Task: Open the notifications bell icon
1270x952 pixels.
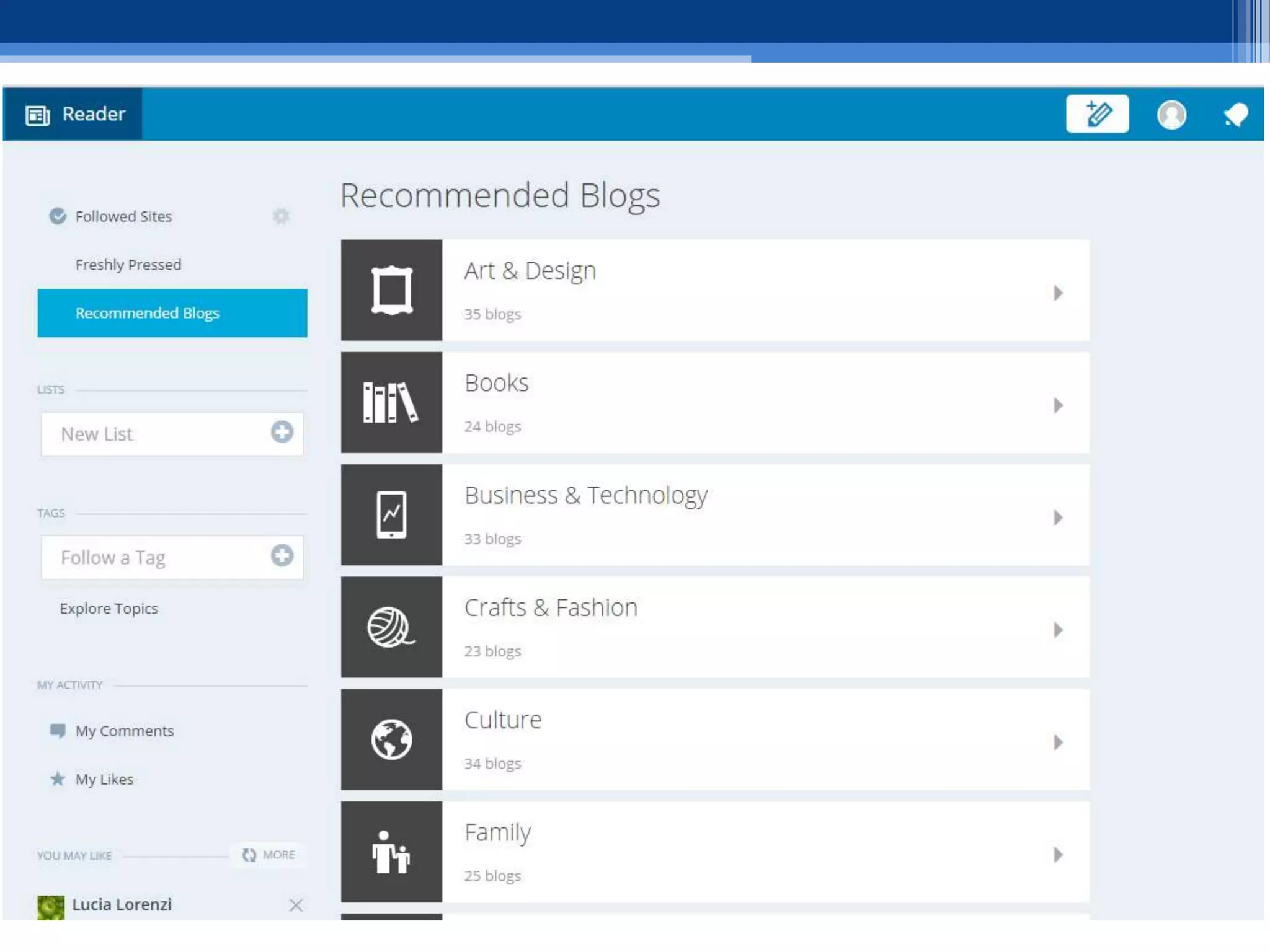Action: (x=1235, y=115)
